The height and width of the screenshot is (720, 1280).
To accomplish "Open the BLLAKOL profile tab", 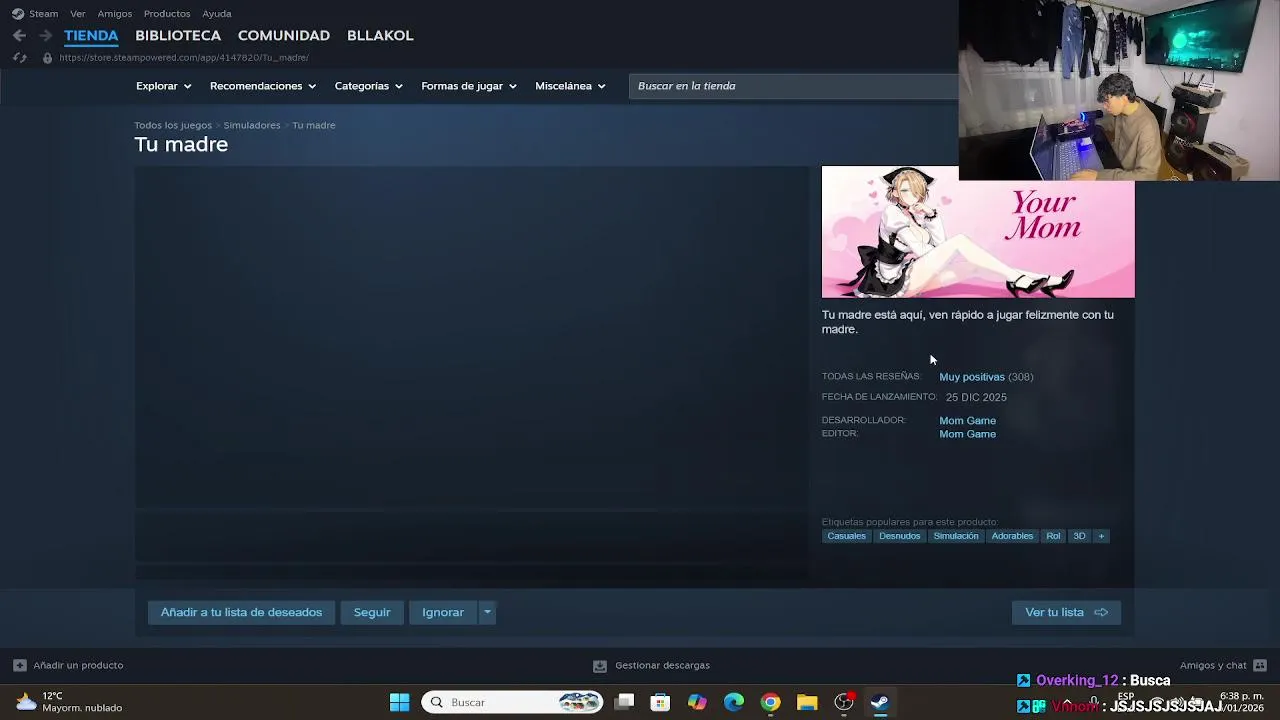I will tap(380, 35).
